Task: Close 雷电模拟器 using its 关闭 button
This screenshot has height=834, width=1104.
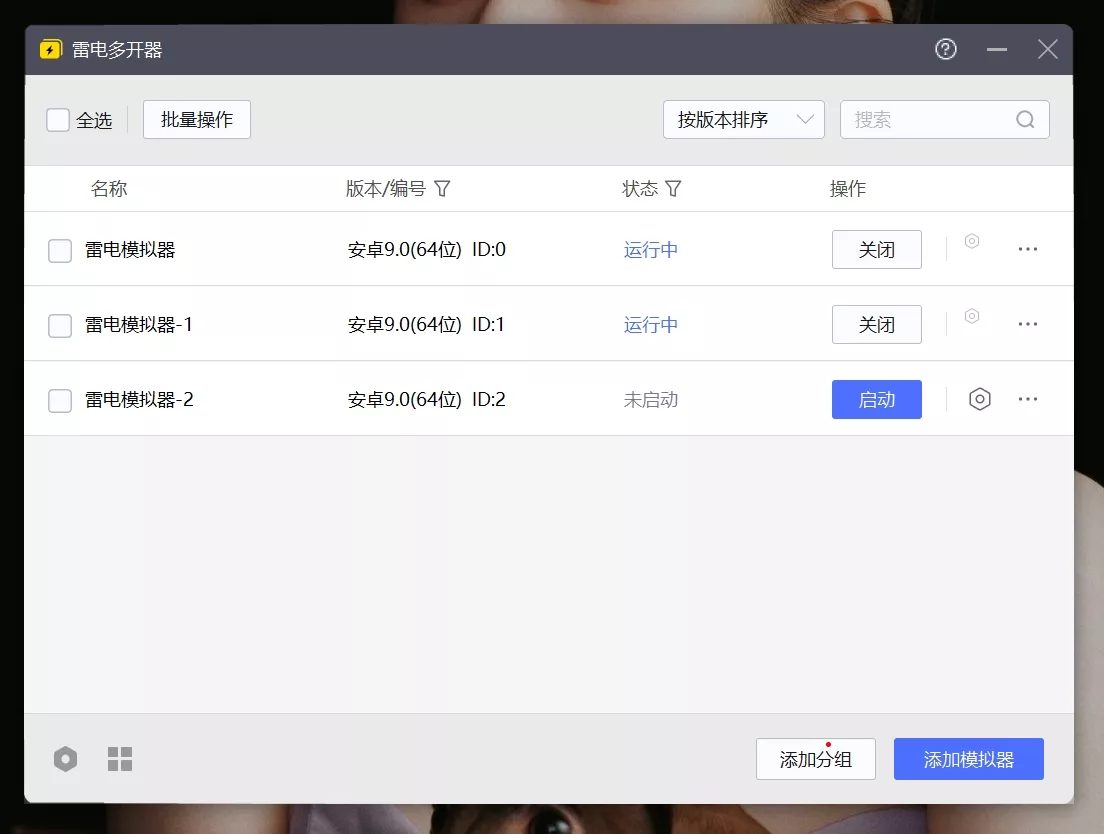Action: pyautogui.click(x=876, y=250)
